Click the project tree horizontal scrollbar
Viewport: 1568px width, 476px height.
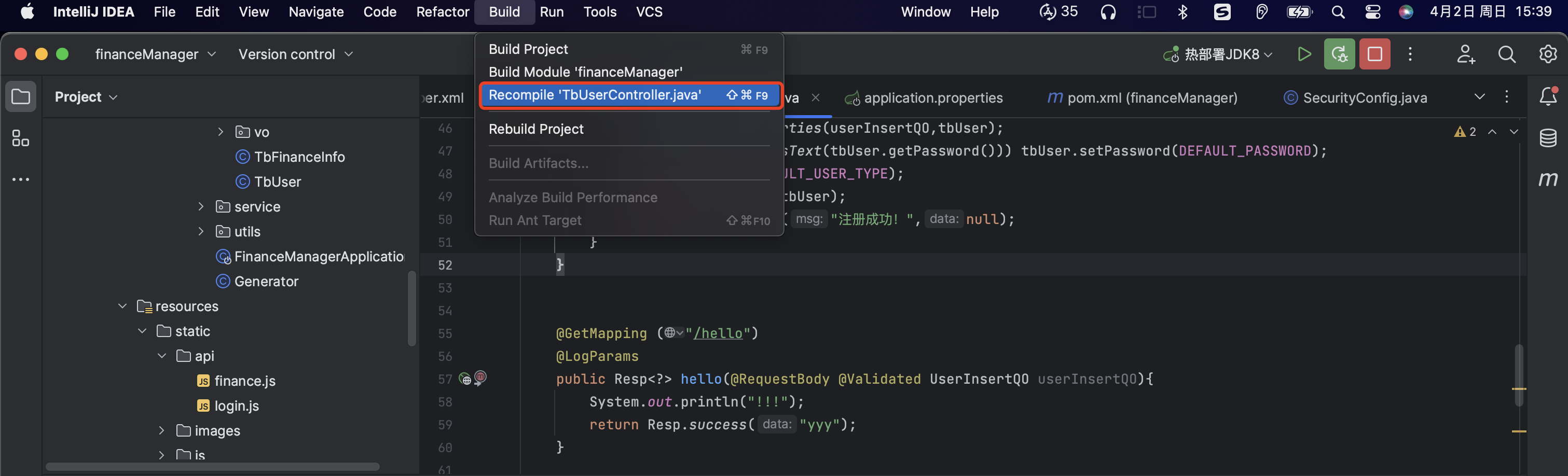tap(212, 466)
